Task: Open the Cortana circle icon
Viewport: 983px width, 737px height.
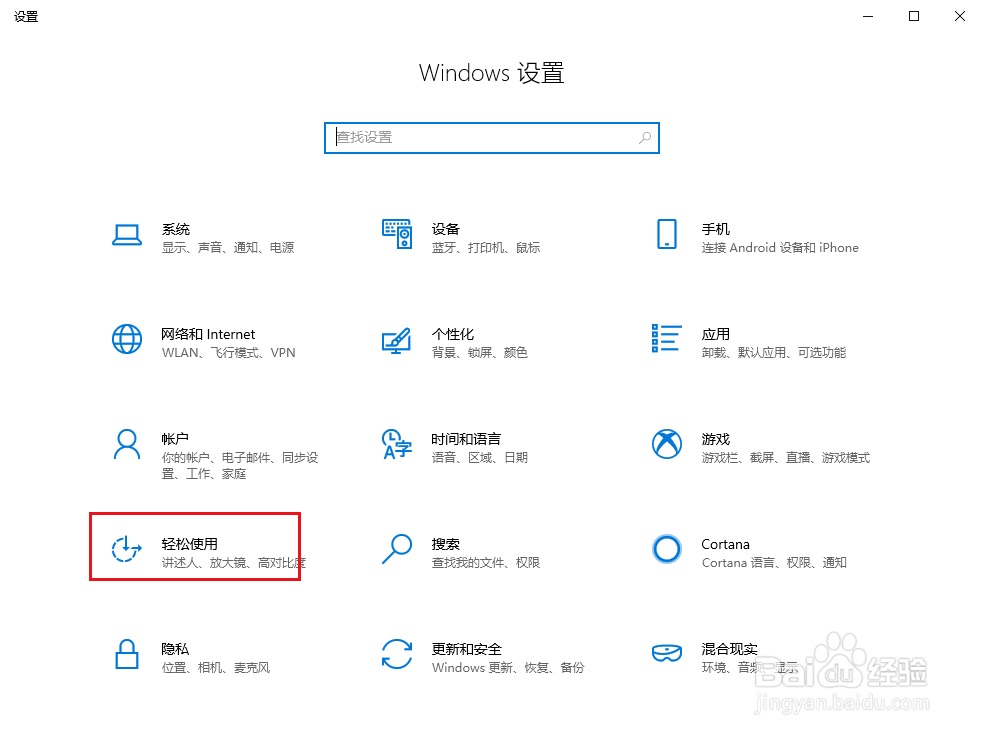Action: [x=666, y=549]
